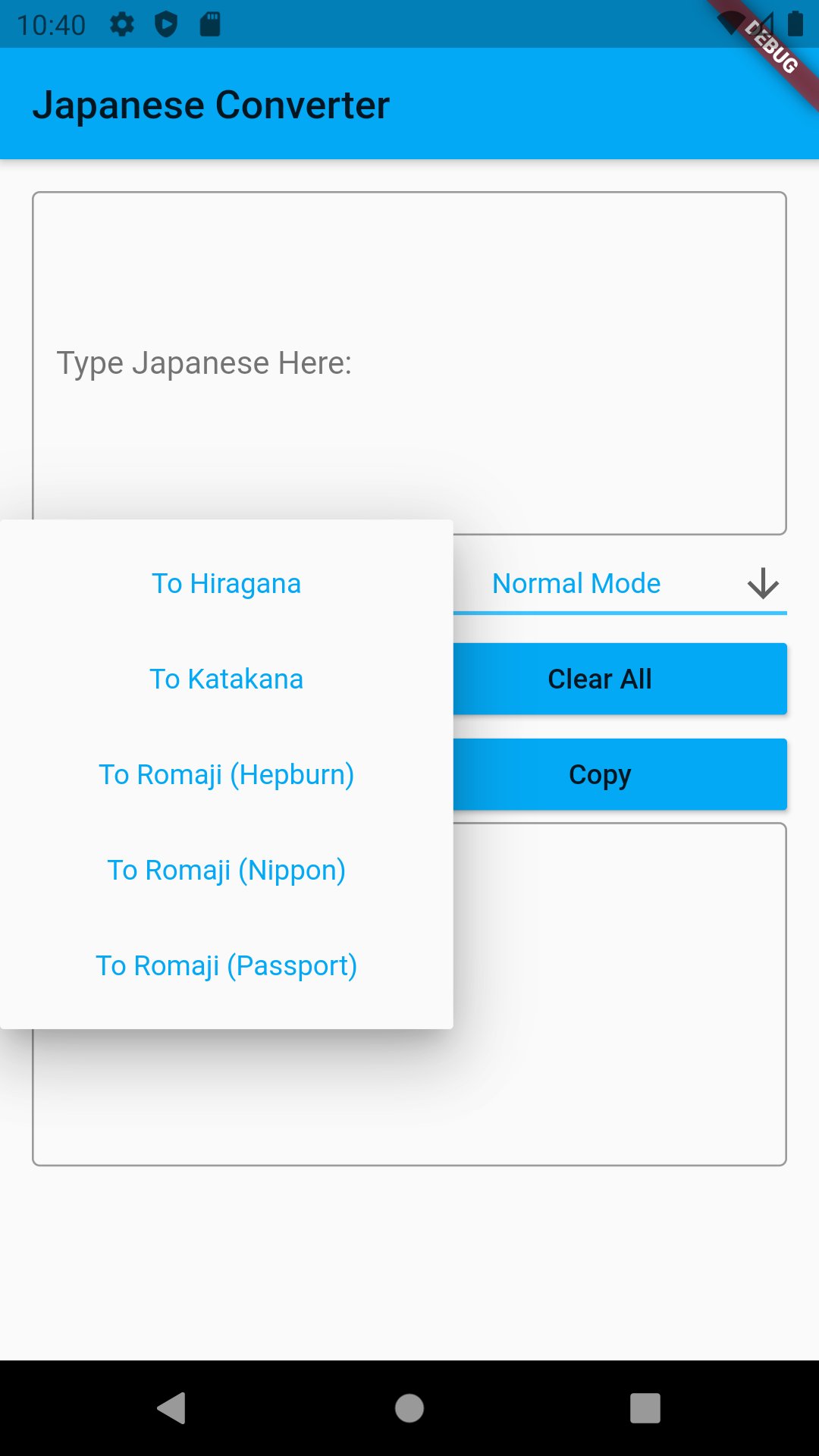
Task: Tap the SD card status icon
Action: coord(210,24)
